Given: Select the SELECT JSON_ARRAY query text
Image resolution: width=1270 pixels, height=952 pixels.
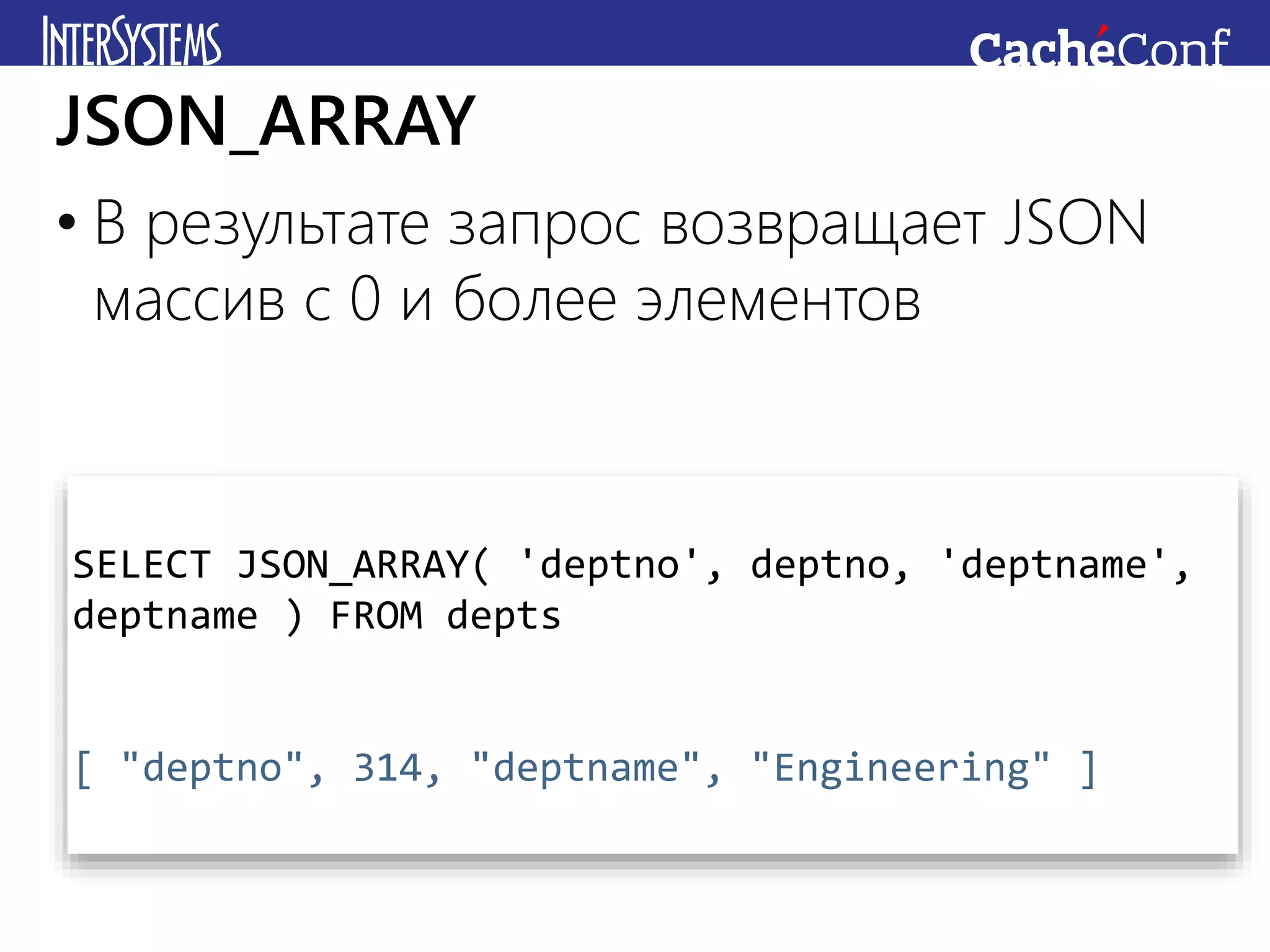Looking at the screenshot, I should (631, 591).
